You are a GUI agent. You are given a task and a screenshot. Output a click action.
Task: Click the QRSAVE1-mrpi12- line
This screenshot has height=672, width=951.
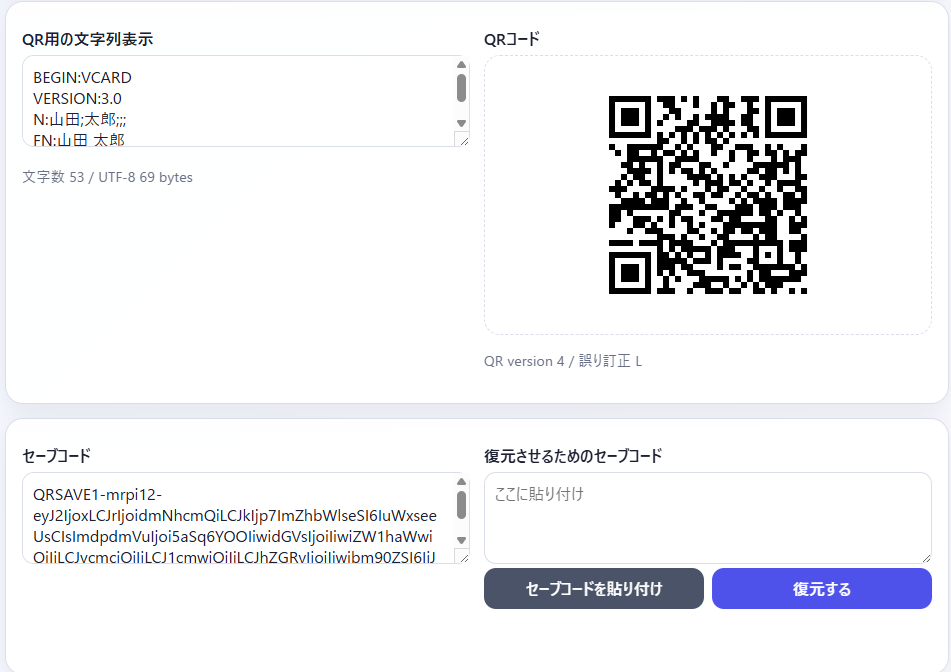98,494
